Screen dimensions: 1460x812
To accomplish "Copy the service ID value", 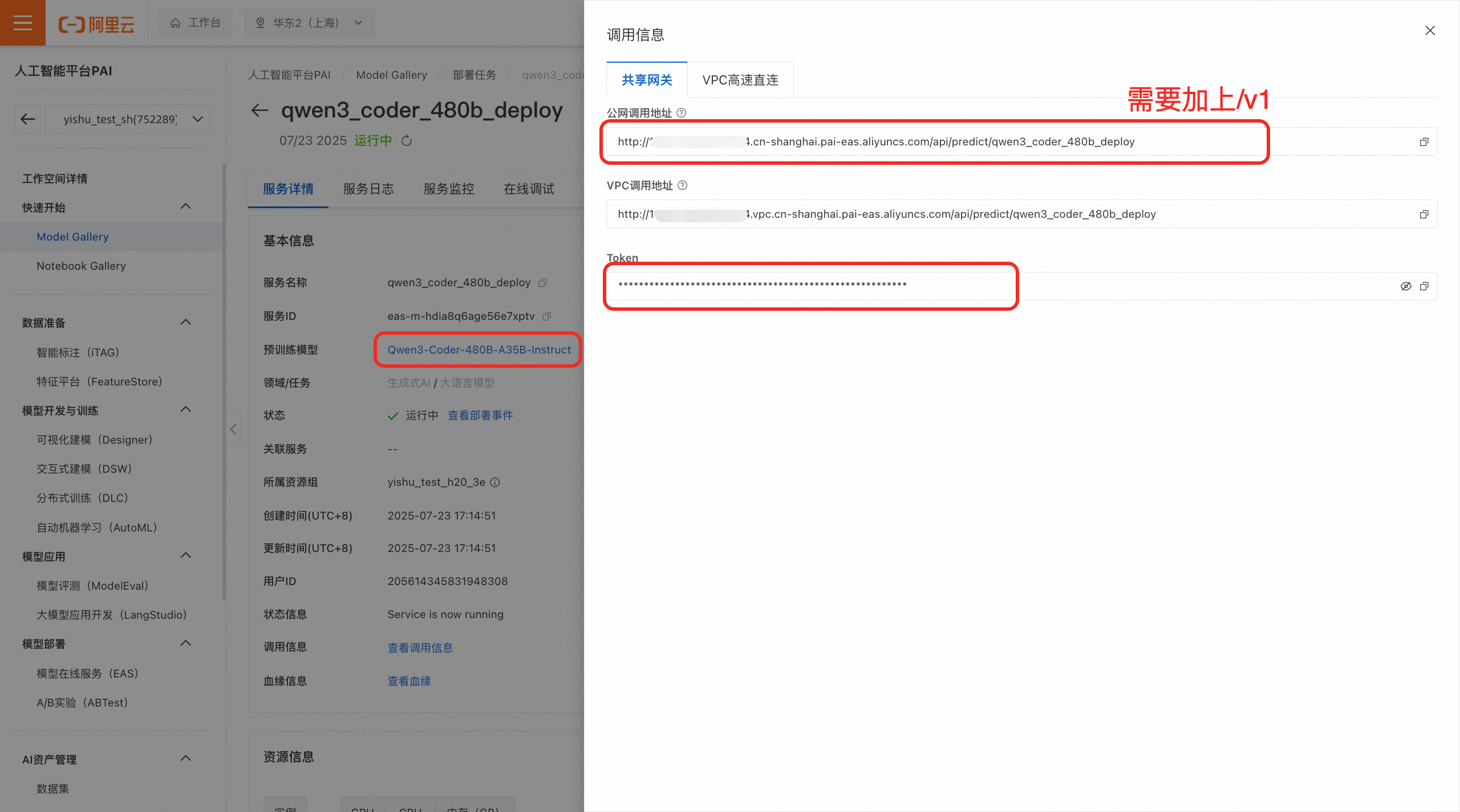I will click(546, 316).
